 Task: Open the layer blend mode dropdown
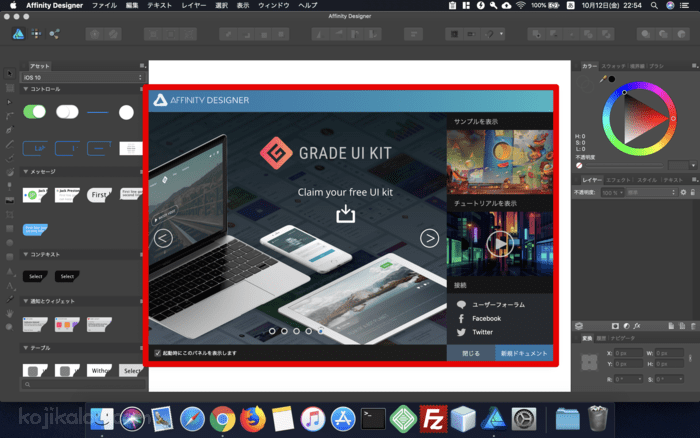pyautogui.click(x=651, y=192)
